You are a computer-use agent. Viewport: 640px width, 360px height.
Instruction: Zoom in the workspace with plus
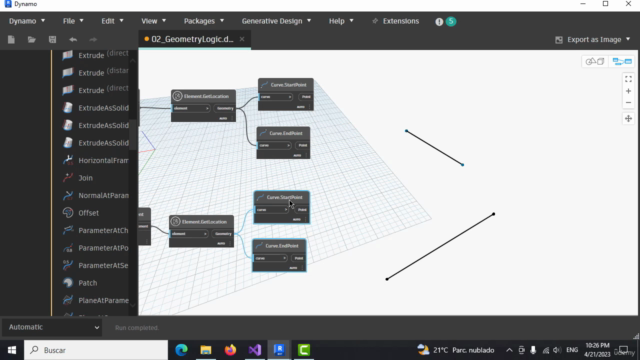628,91
